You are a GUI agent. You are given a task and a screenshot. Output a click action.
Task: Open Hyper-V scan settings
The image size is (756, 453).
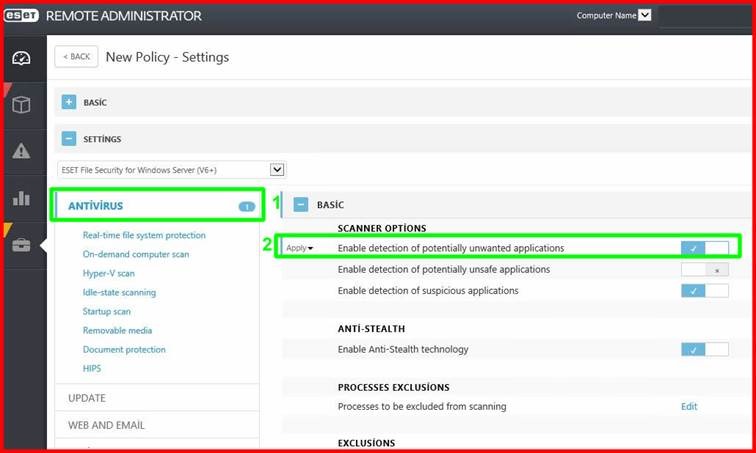click(x=108, y=273)
